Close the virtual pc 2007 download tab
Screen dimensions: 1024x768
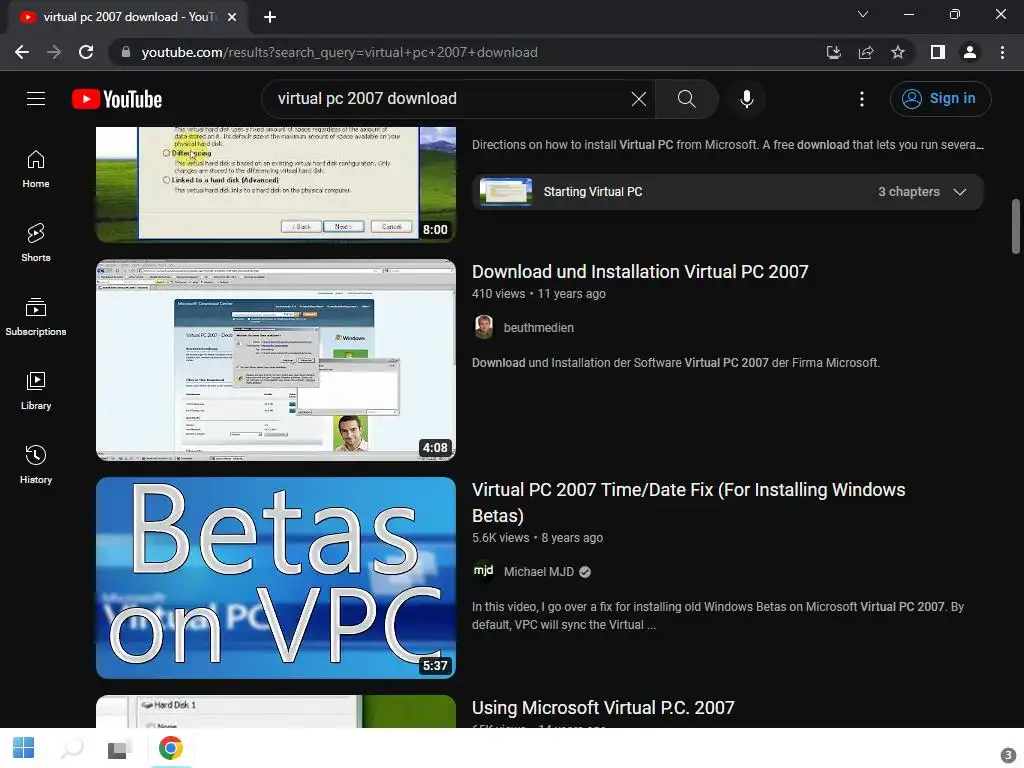coord(232,17)
